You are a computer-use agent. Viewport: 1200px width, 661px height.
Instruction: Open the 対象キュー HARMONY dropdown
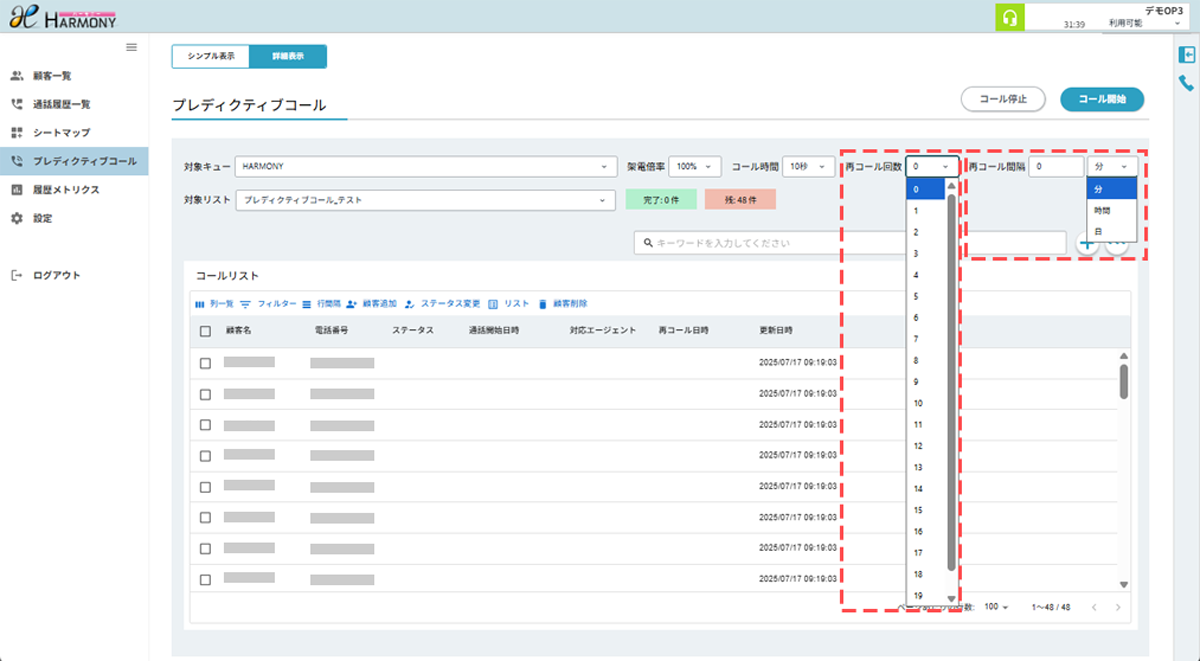click(425, 167)
